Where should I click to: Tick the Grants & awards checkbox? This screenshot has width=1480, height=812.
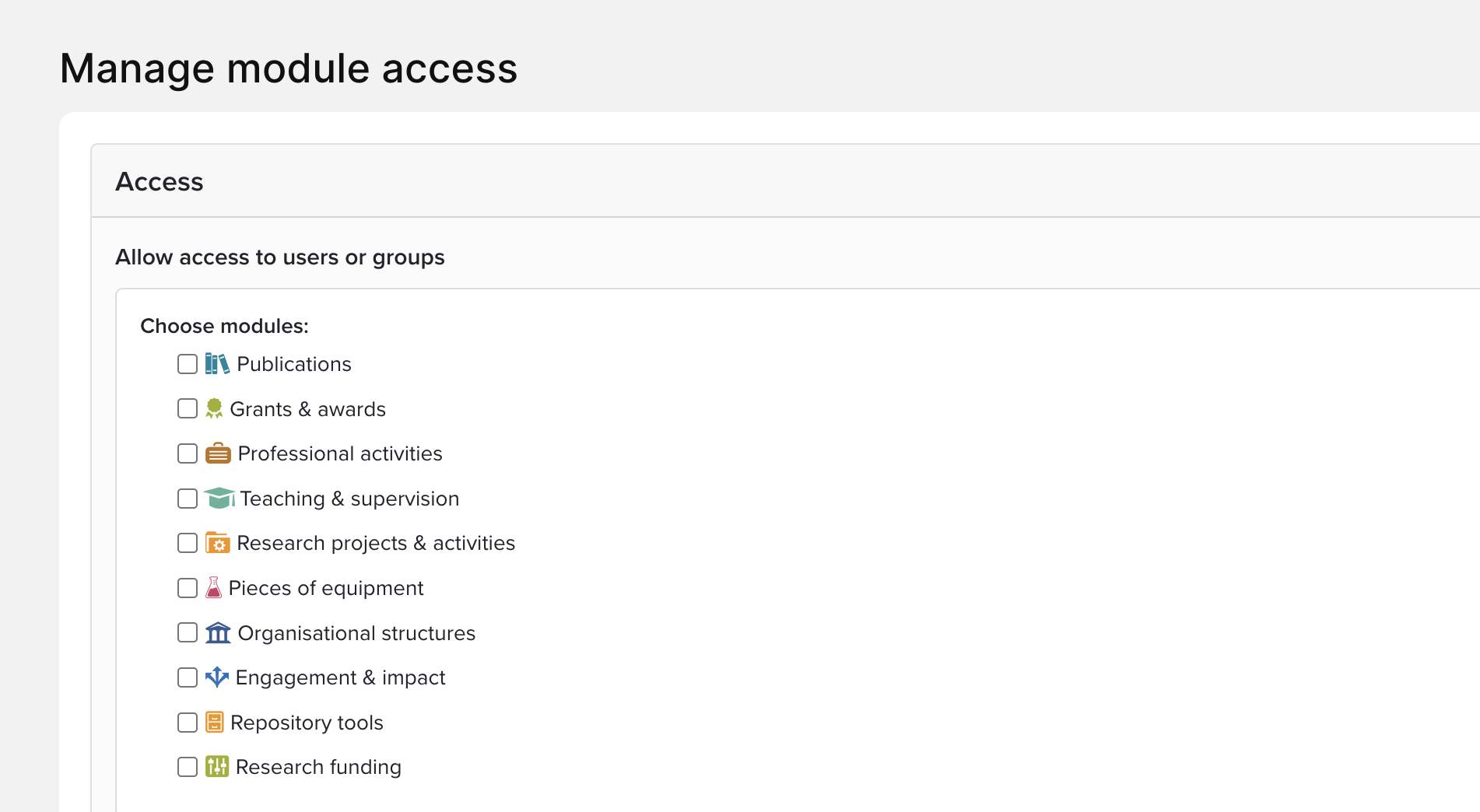[188, 408]
